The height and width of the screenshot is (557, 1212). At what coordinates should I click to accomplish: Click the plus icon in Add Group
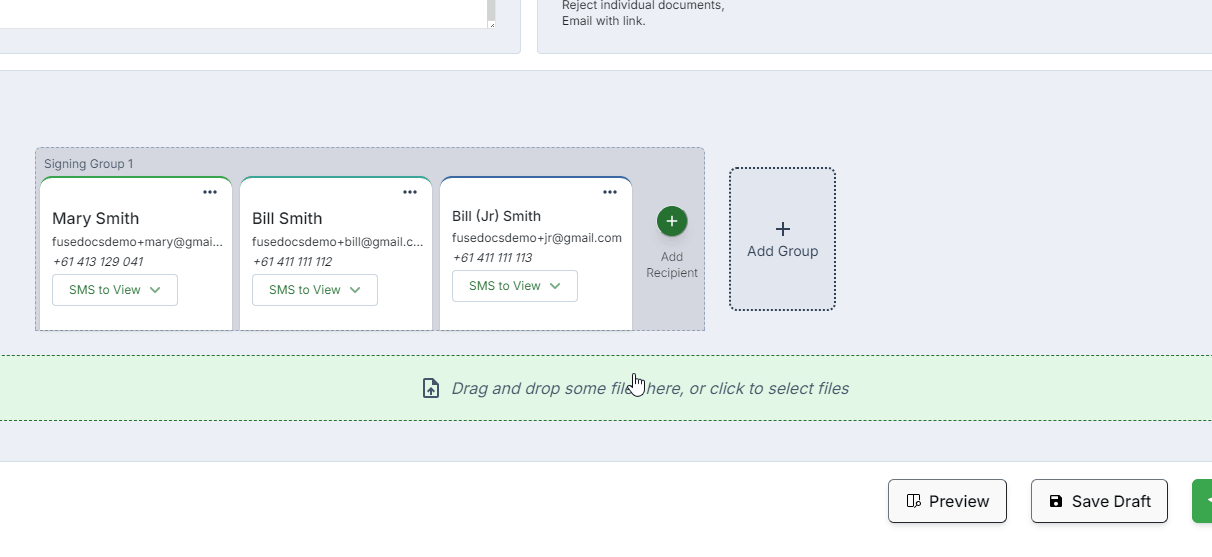tap(783, 229)
